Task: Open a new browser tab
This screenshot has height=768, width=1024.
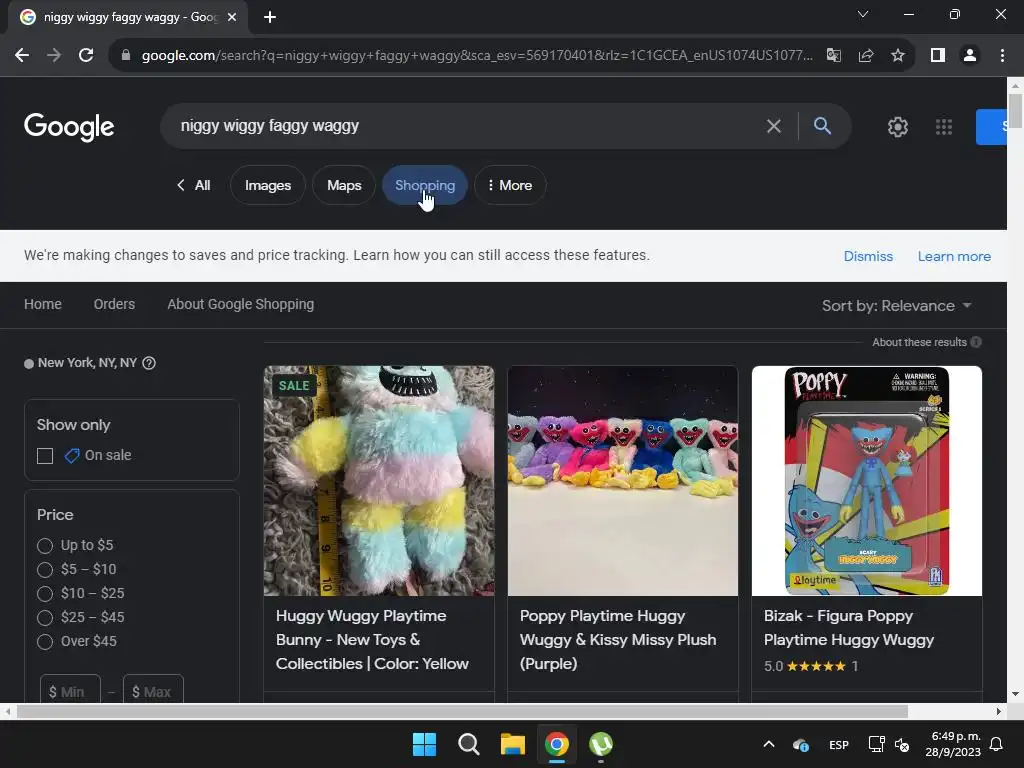Action: [x=270, y=17]
